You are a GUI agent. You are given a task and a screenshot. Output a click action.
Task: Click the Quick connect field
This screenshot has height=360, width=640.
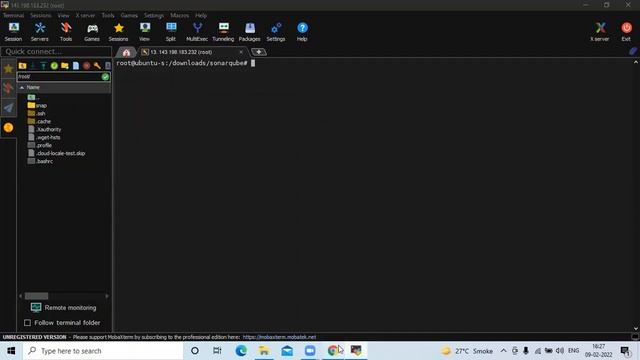(x=56, y=51)
